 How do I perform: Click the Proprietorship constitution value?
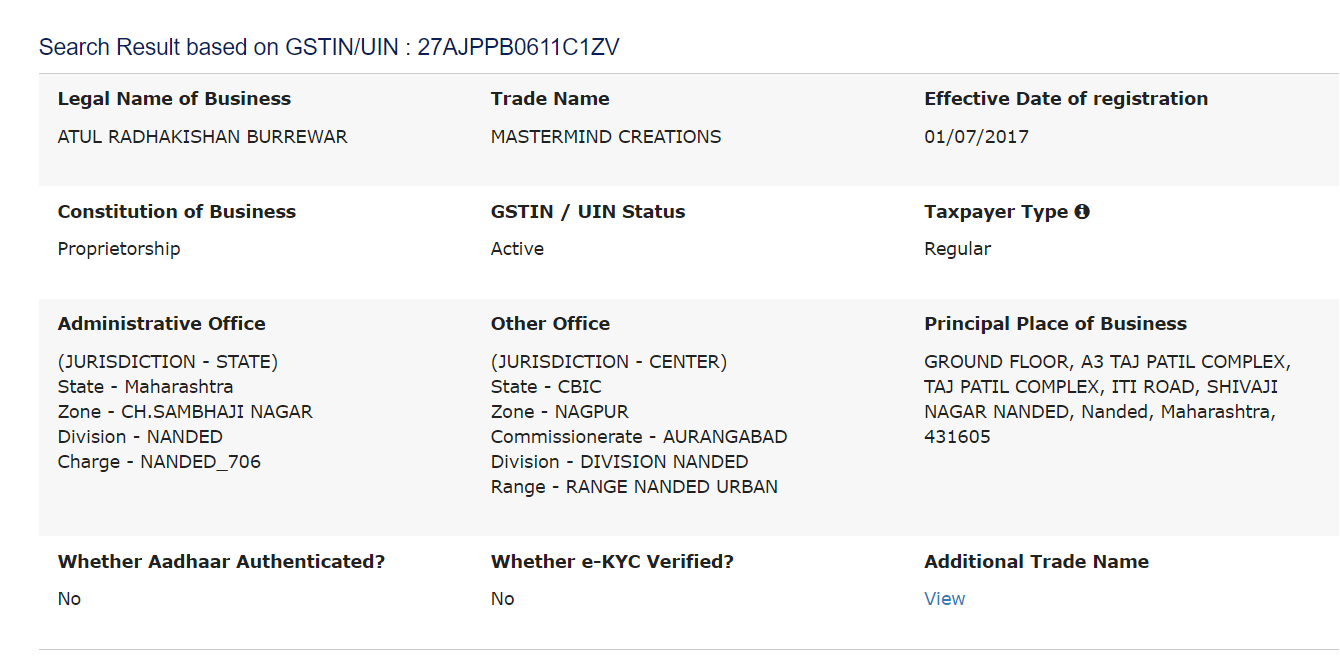coord(119,249)
